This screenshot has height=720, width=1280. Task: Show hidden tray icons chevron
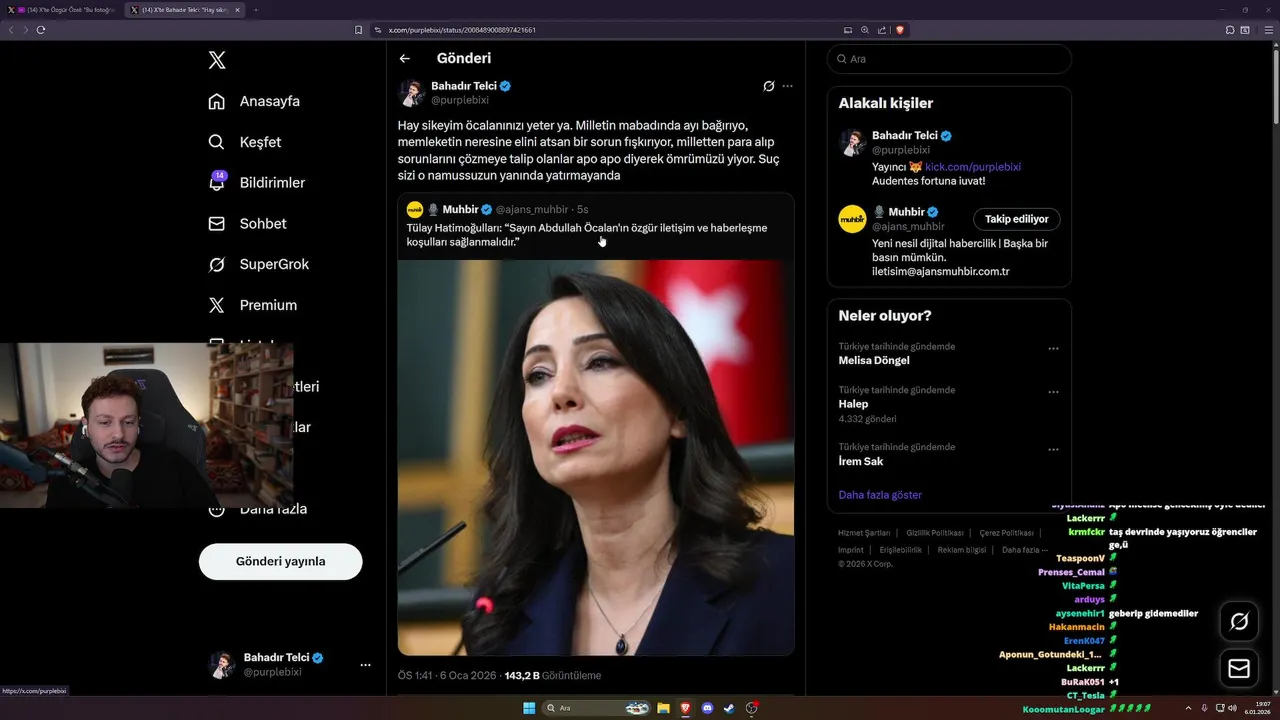(x=1188, y=708)
